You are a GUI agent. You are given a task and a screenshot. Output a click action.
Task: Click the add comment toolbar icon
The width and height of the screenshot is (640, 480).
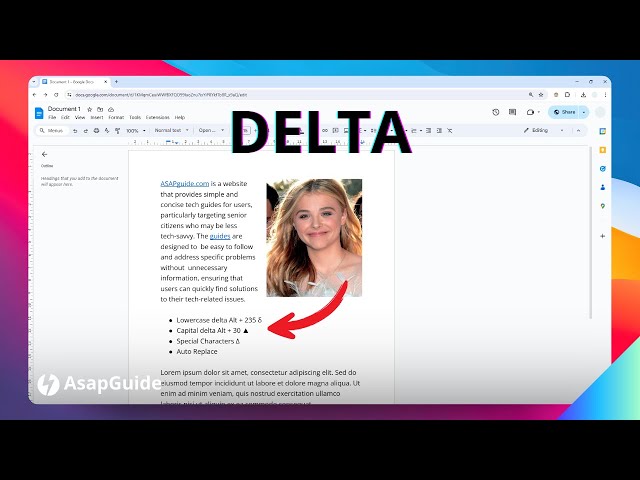(336, 131)
